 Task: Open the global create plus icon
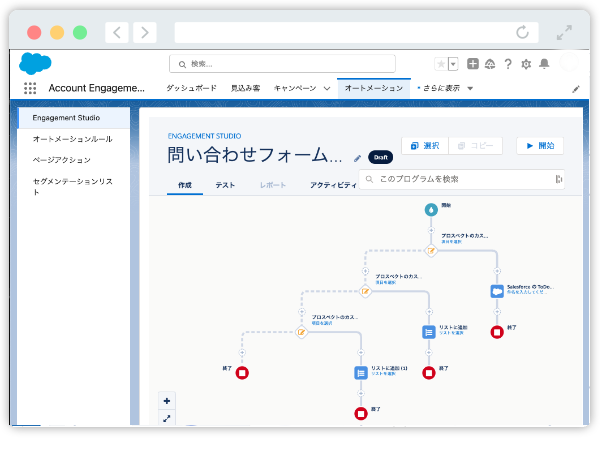(x=473, y=64)
